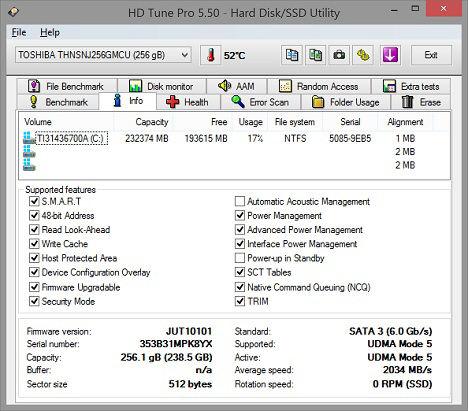The height and width of the screenshot is (411, 468).
Task: Click the Serial column header
Action: [x=350, y=122]
